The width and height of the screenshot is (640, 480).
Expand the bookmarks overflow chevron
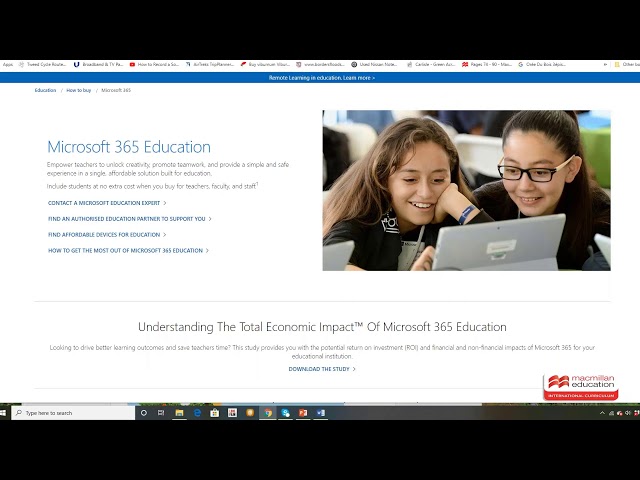pyautogui.click(x=605, y=64)
